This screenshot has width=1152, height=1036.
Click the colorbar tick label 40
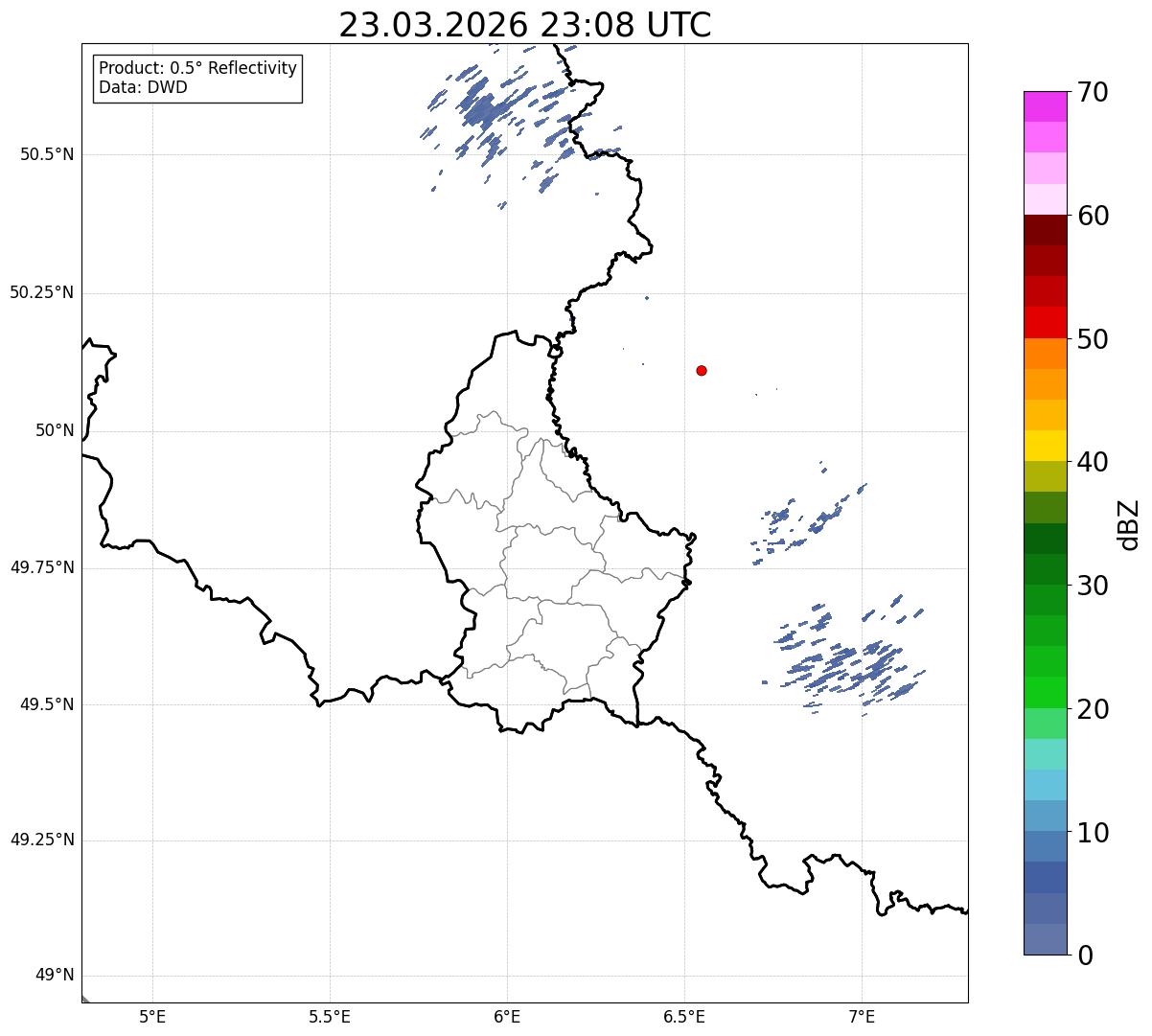1093,462
